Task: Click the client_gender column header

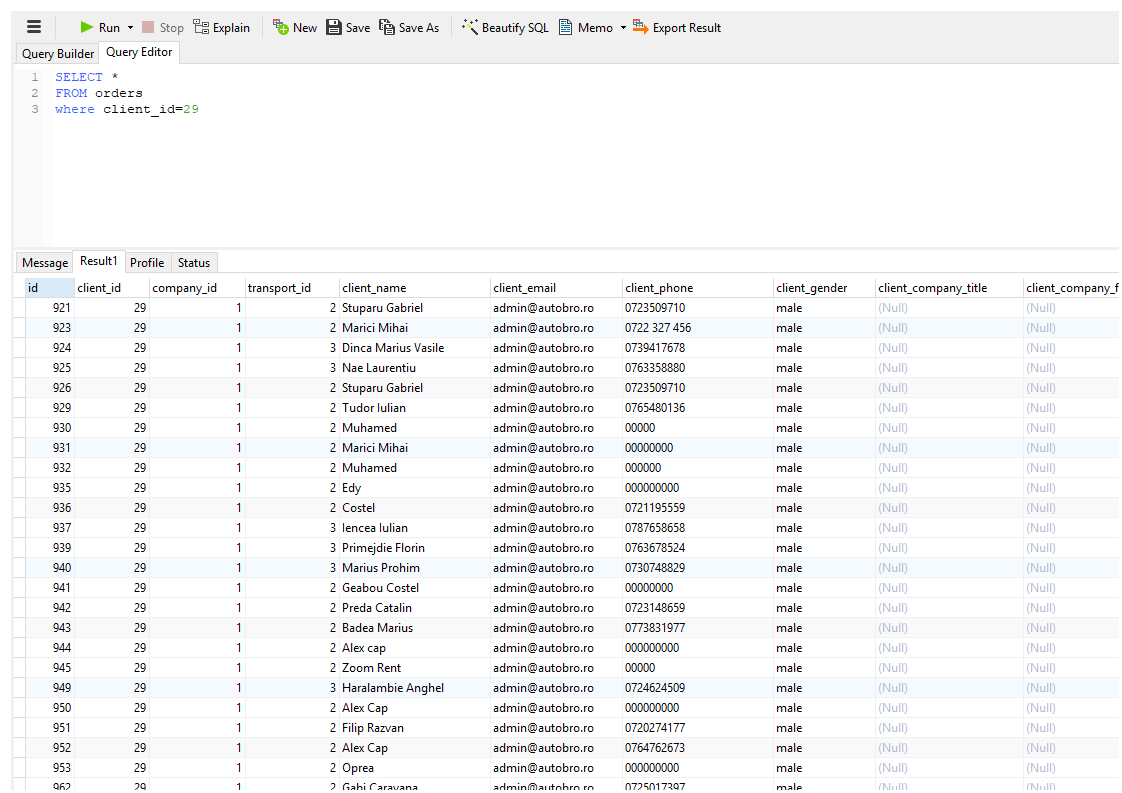Action: [824, 288]
